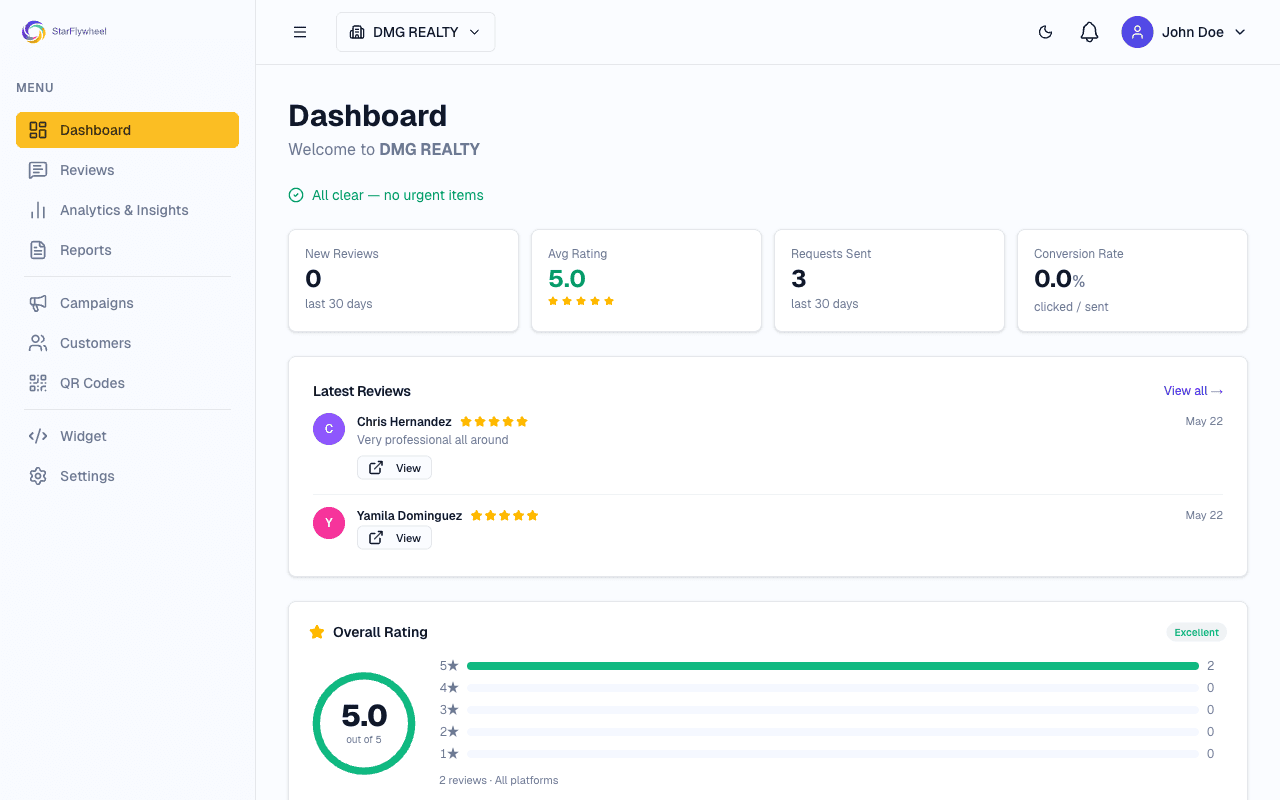
Task: Follow the View all reviews link
Action: (1193, 391)
